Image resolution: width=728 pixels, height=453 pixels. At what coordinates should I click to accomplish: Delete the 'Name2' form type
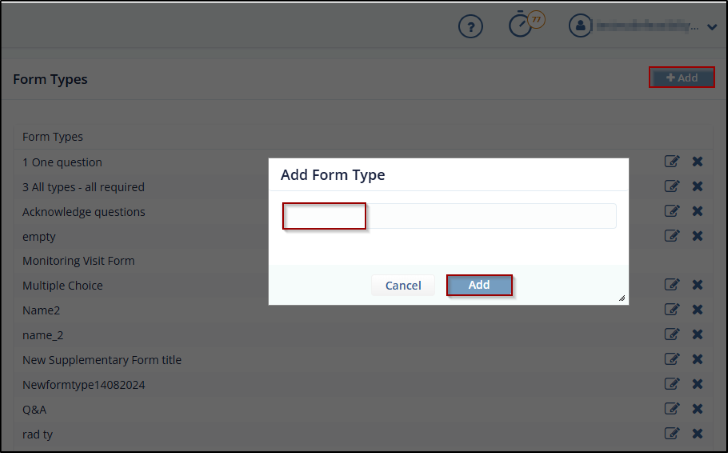pyautogui.click(x=697, y=310)
